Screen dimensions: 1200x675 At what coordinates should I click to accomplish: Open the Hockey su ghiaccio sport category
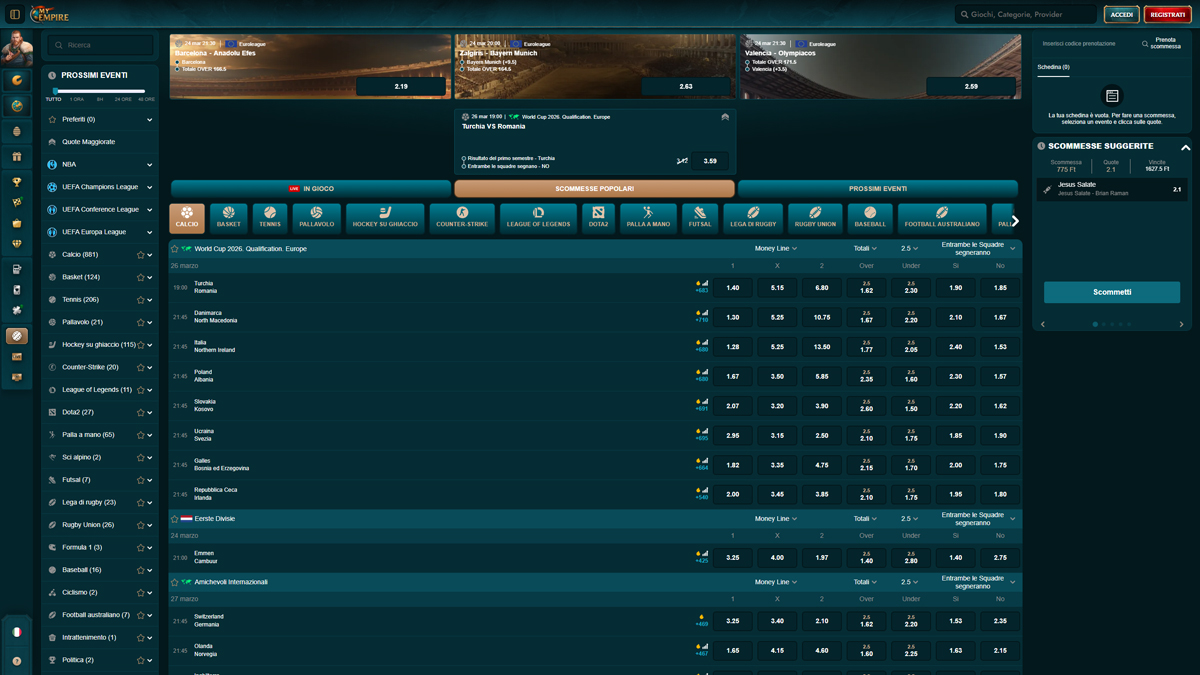tap(385, 217)
